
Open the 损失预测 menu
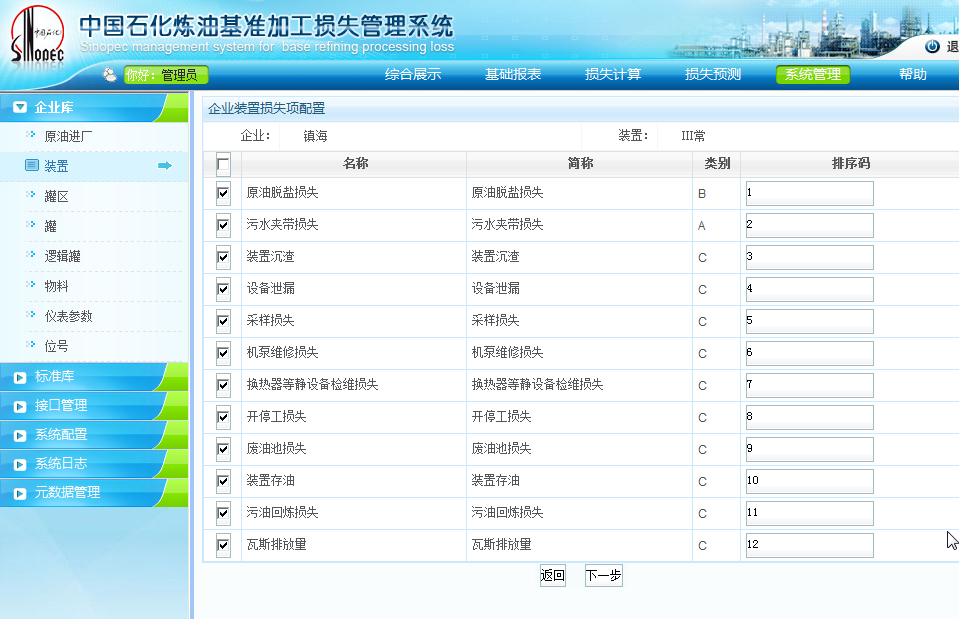coord(713,75)
